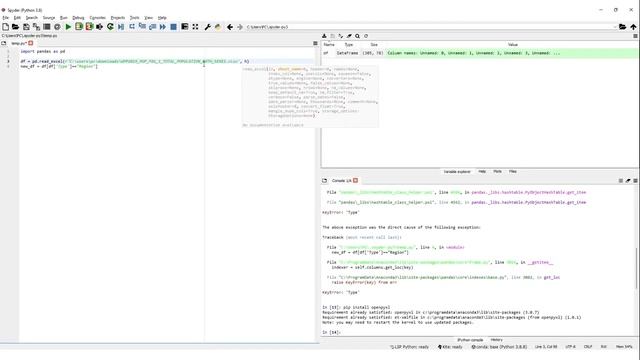Image resolution: width=640 pixels, height=360 pixels.
Task: Switch to the Files tab
Action: coord(513,172)
